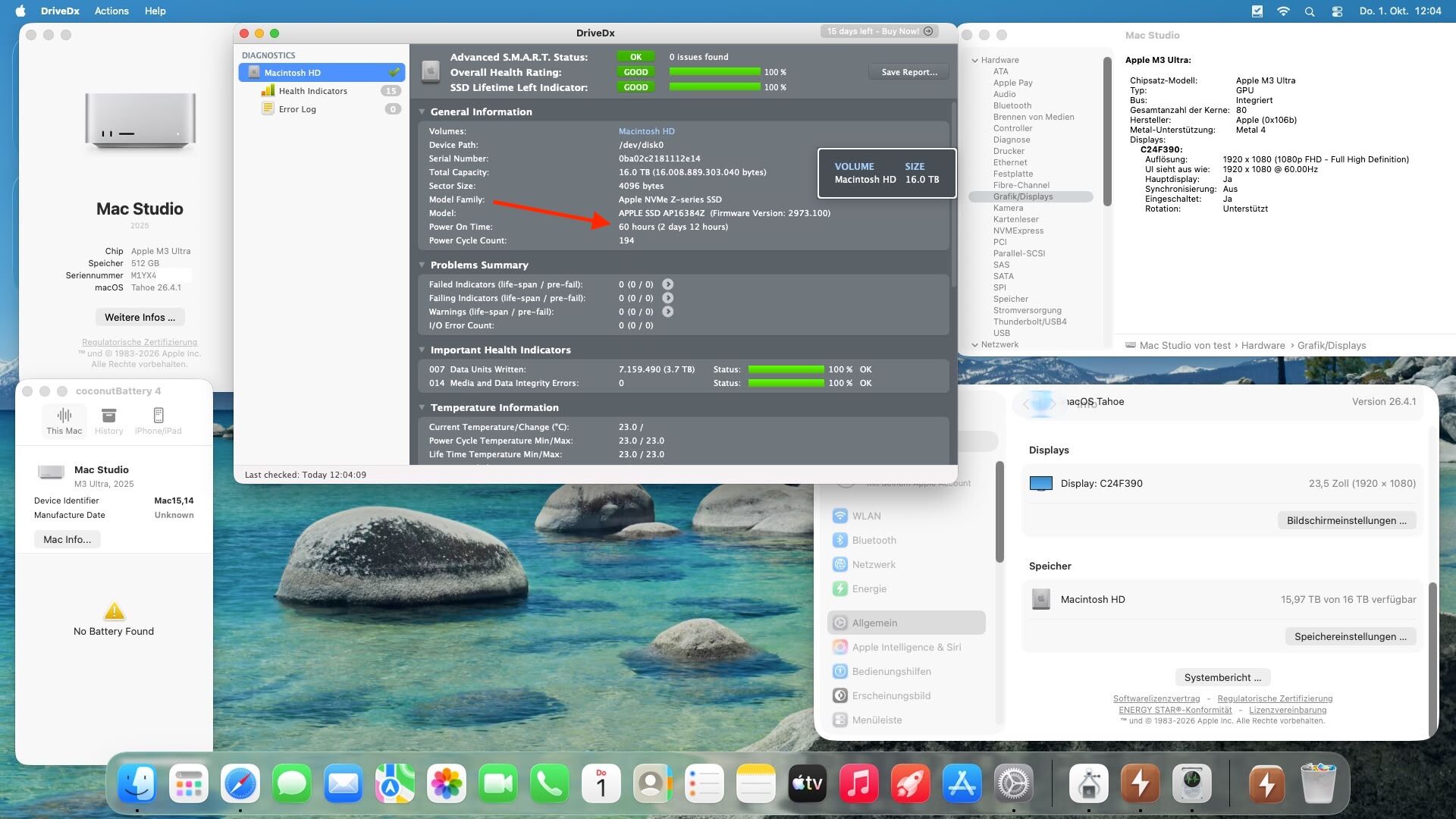Switch to History tab in coconutBattery
The height and width of the screenshot is (819, 1456).
[108, 421]
